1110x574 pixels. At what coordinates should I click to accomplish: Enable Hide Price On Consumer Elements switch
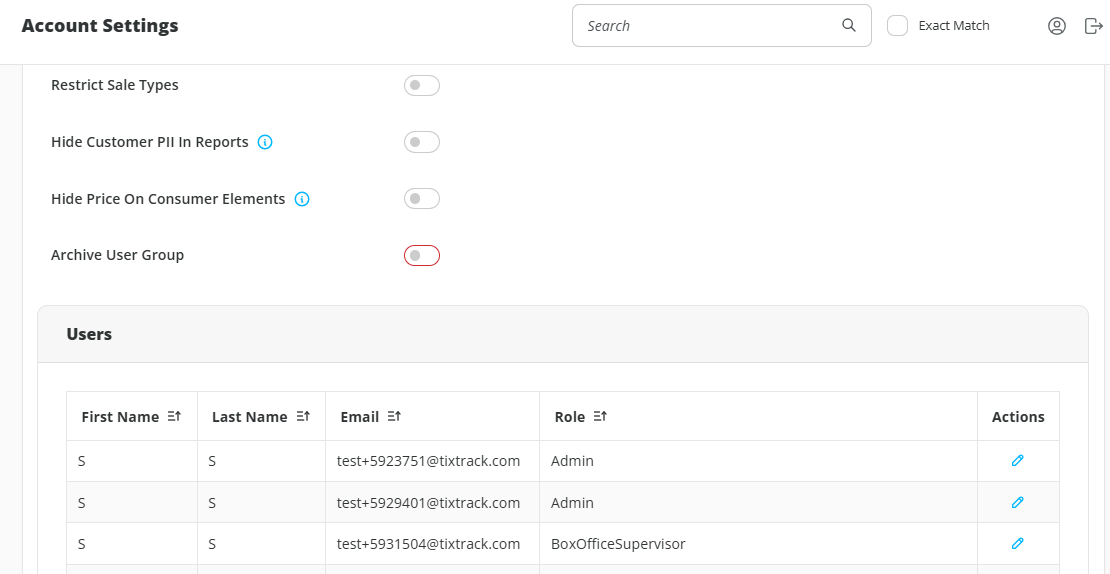coord(422,199)
